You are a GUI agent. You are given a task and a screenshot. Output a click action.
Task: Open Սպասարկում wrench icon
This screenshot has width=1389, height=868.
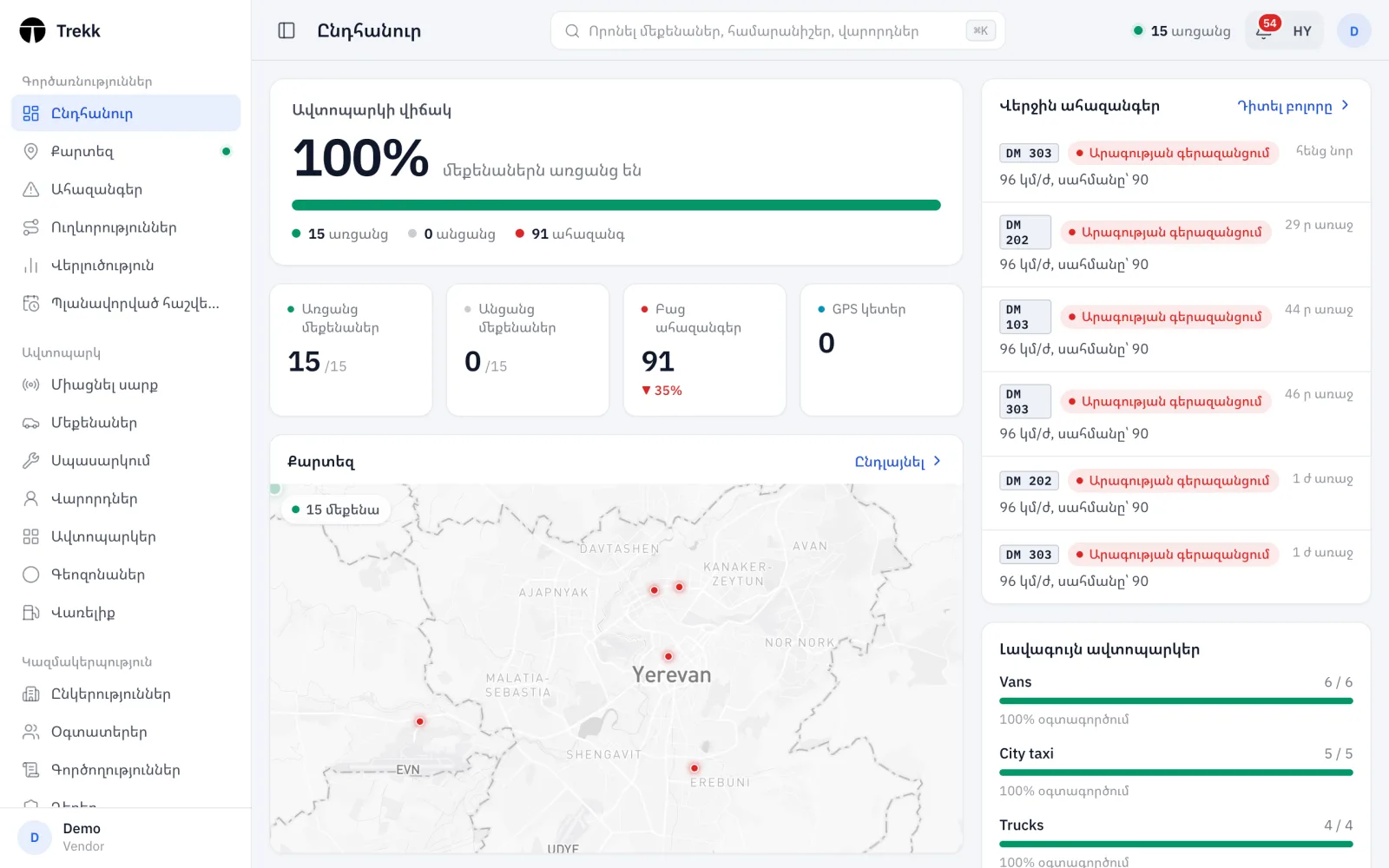coord(31,460)
